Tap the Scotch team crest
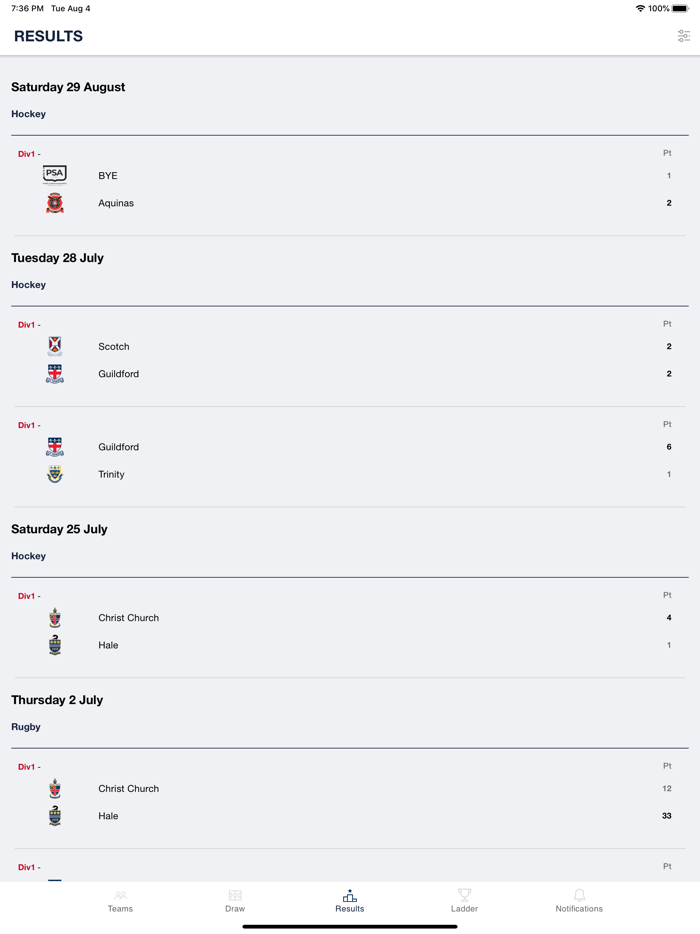The height and width of the screenshot is (934, 700). (x=55, y=346)
